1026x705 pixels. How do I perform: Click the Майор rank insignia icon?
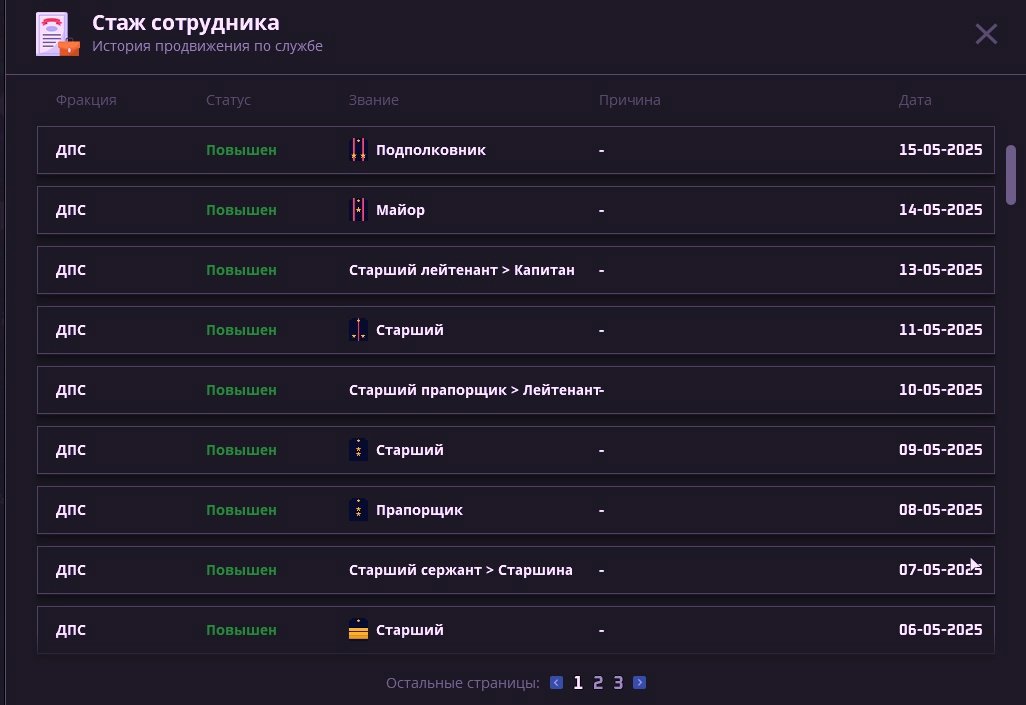[x=358, y=210]
